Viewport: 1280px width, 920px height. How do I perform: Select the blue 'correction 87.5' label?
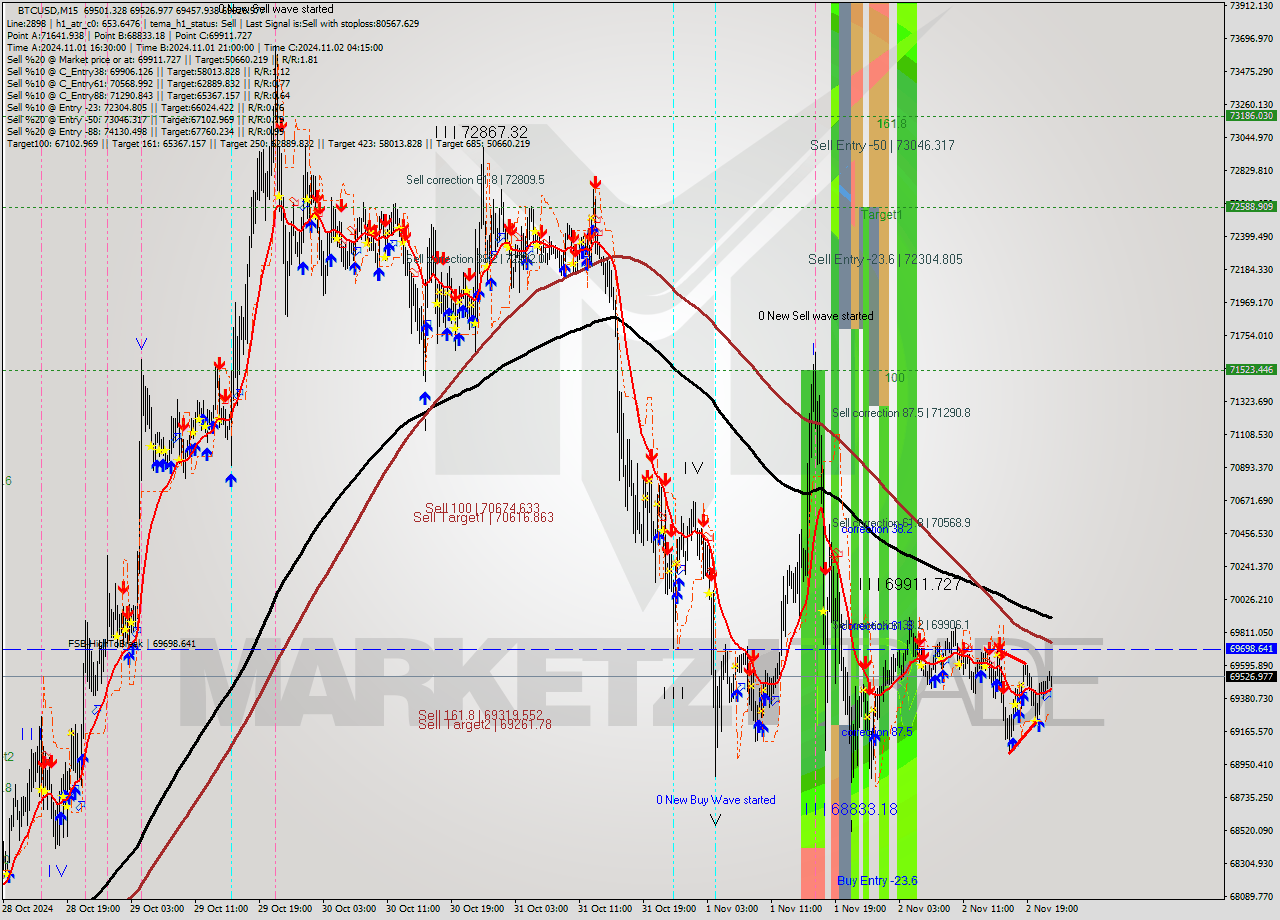click(877, 732)
